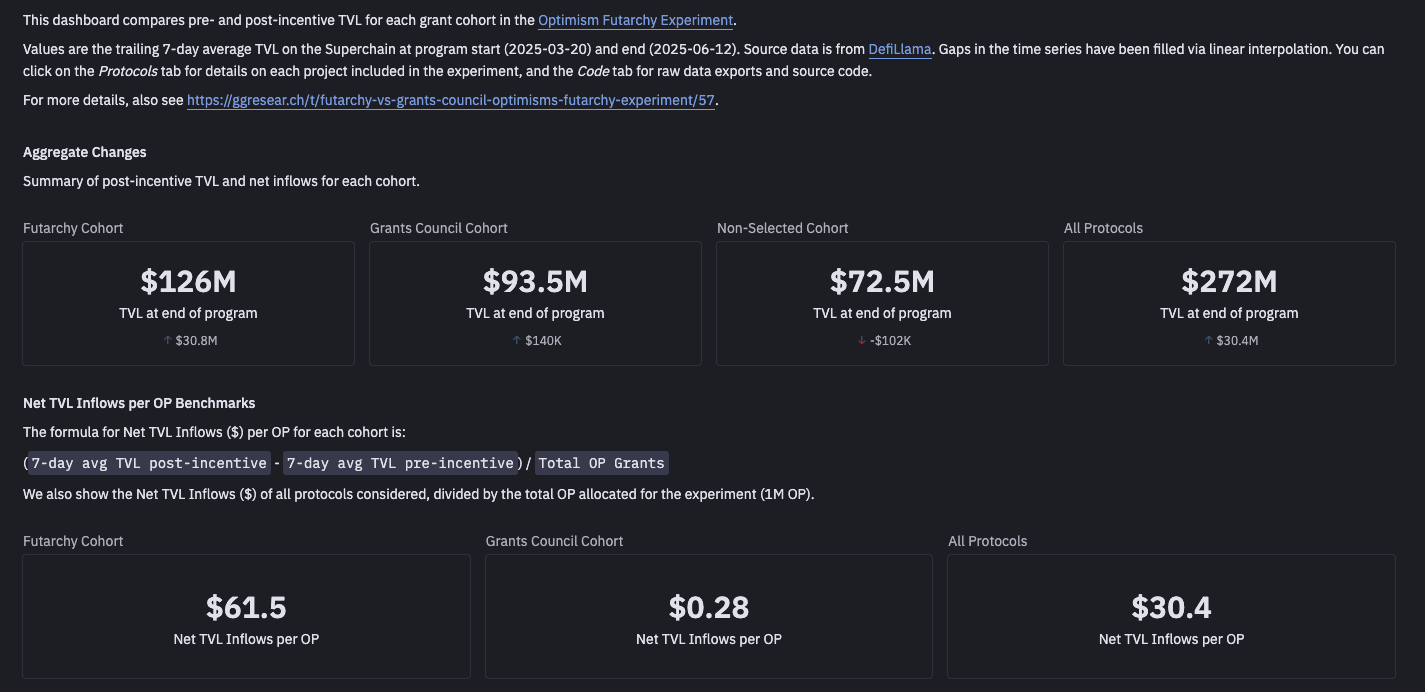Click the '7-day avg TVL pre-incentive' code snippet
Viewport: 1425px width, 692px height.
400,463
